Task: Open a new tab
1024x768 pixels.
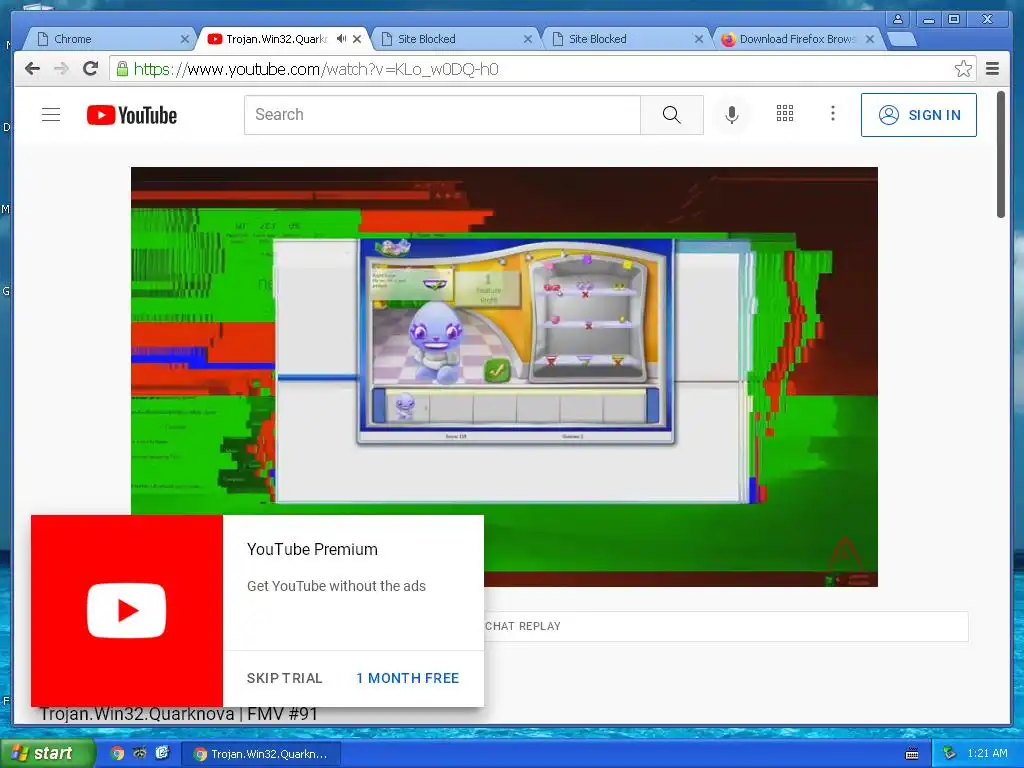Action: click(x=903, y=40)
